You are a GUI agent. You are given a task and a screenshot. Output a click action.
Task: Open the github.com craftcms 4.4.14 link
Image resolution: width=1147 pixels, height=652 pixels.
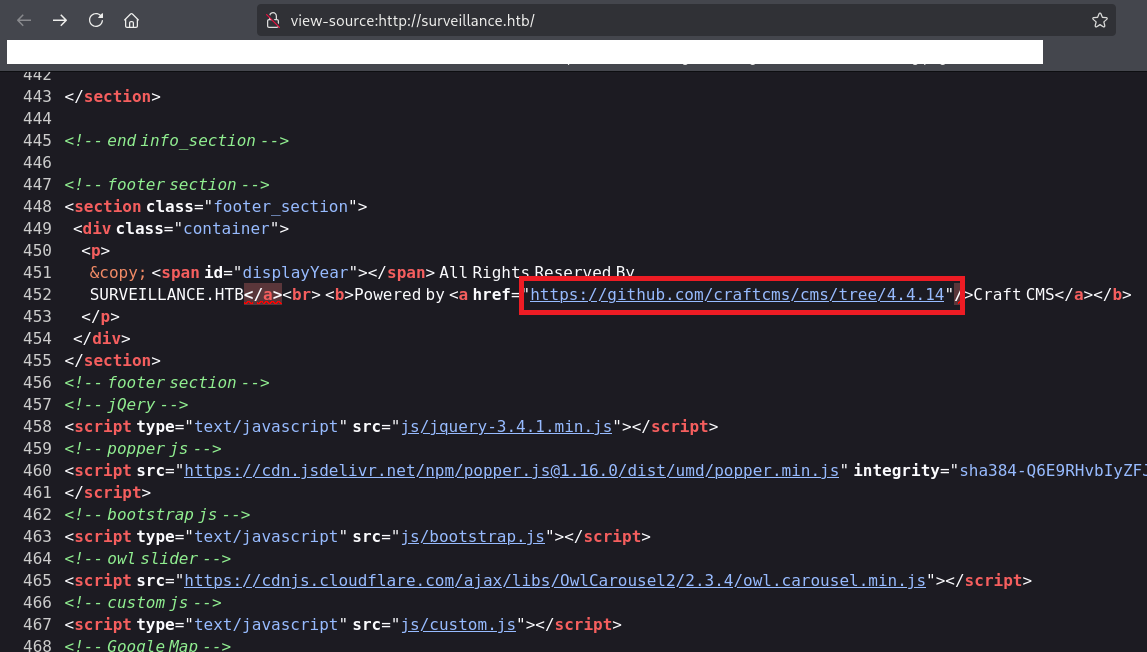pos(738,294)
